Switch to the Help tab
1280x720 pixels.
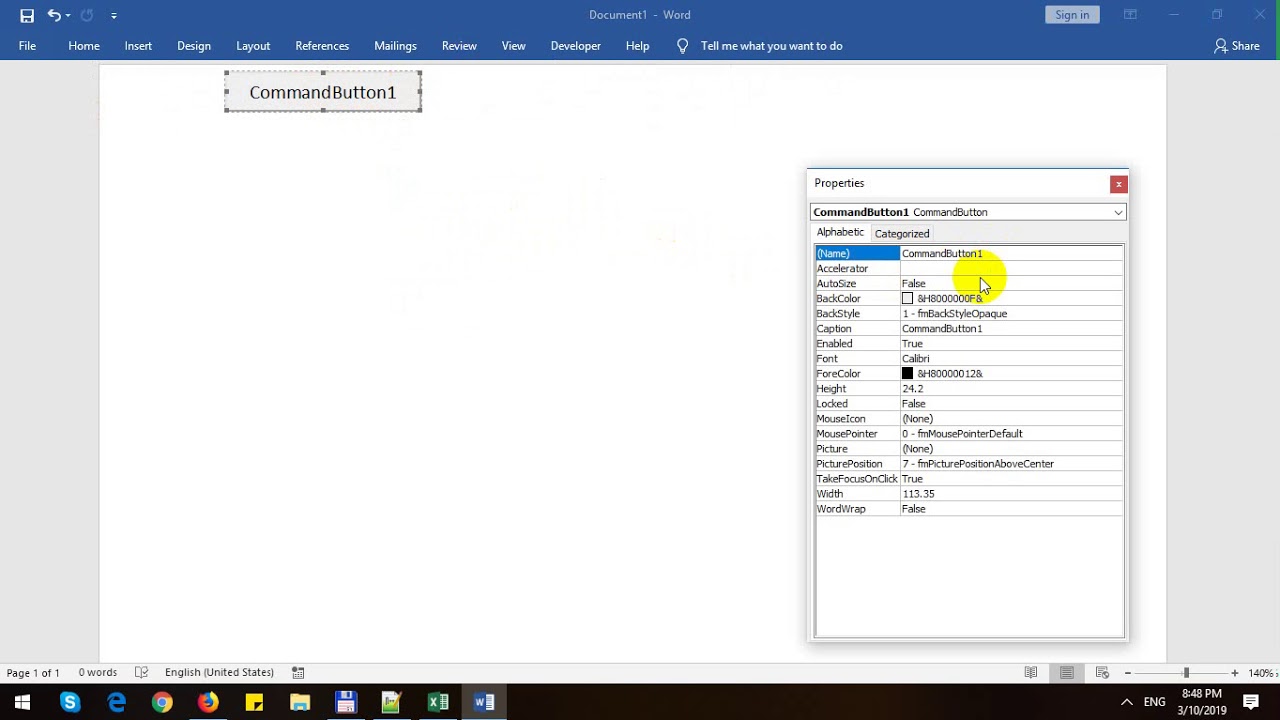637,46
